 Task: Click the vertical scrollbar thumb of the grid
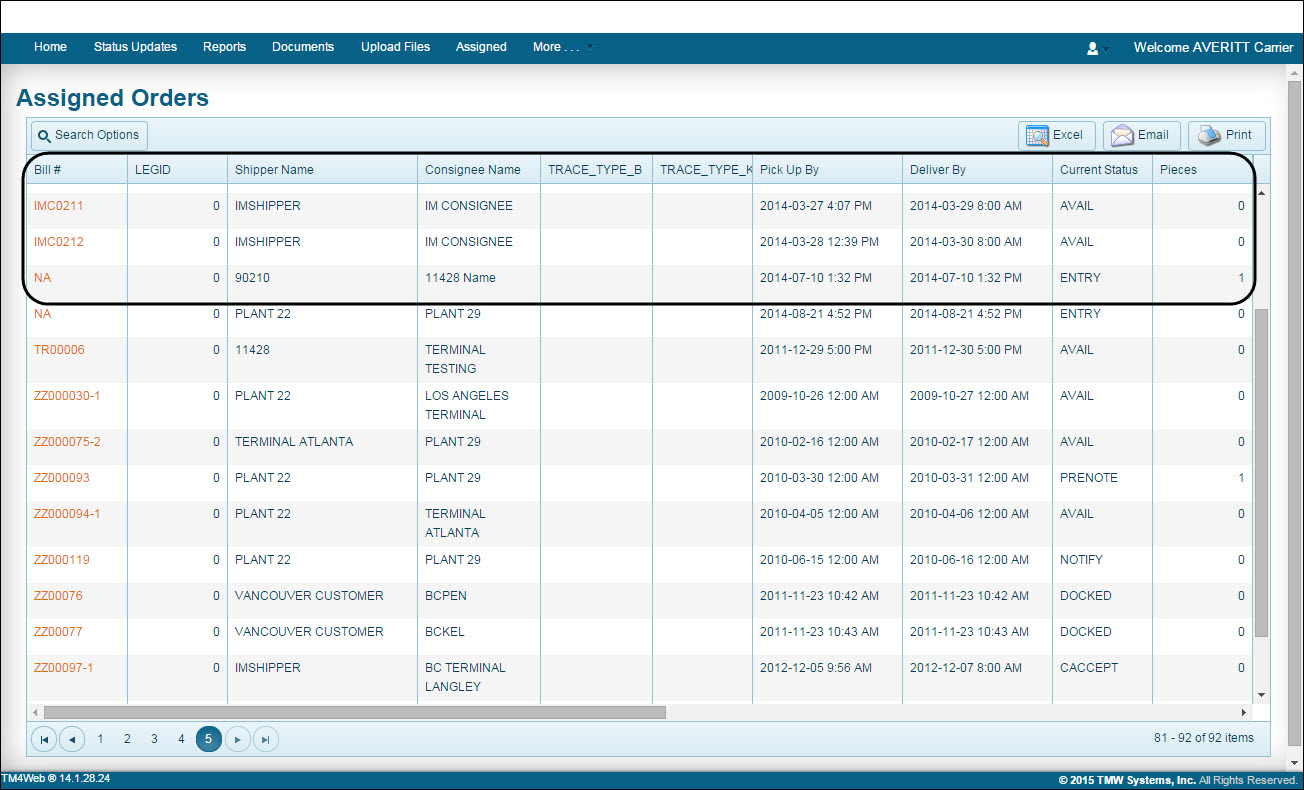point(1261,472)
